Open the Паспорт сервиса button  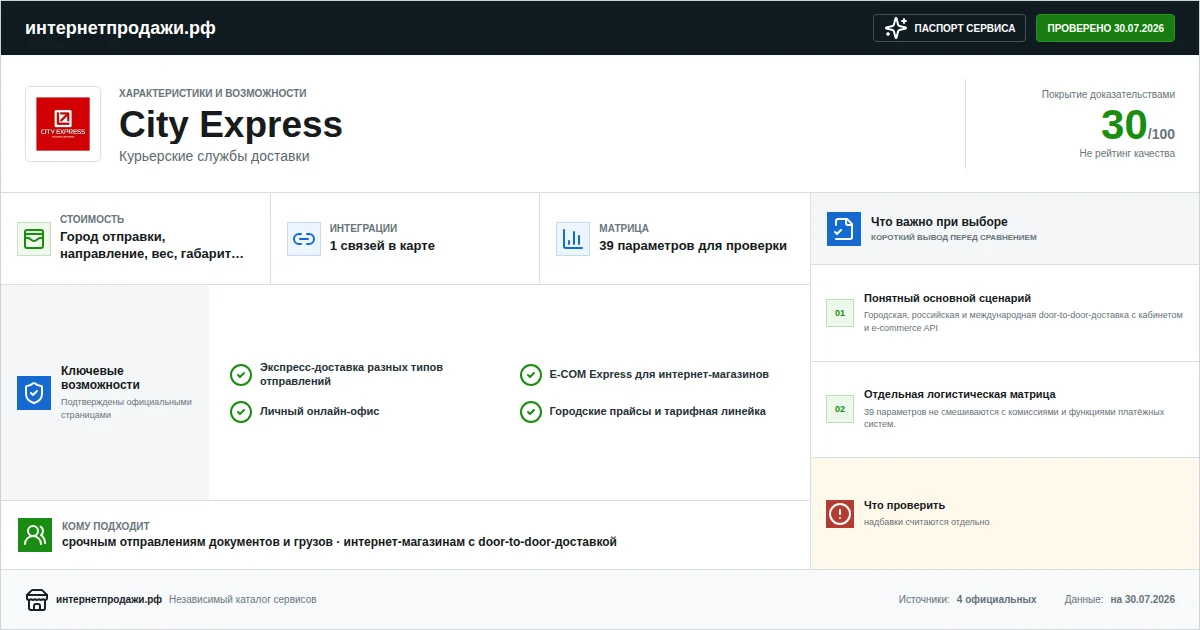point(950,28)
